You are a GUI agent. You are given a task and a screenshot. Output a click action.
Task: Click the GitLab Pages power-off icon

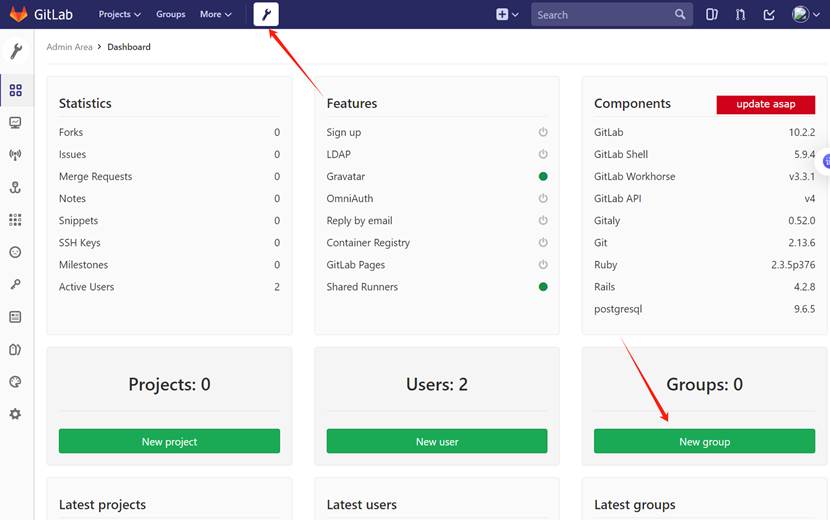(x=543, y=264)
